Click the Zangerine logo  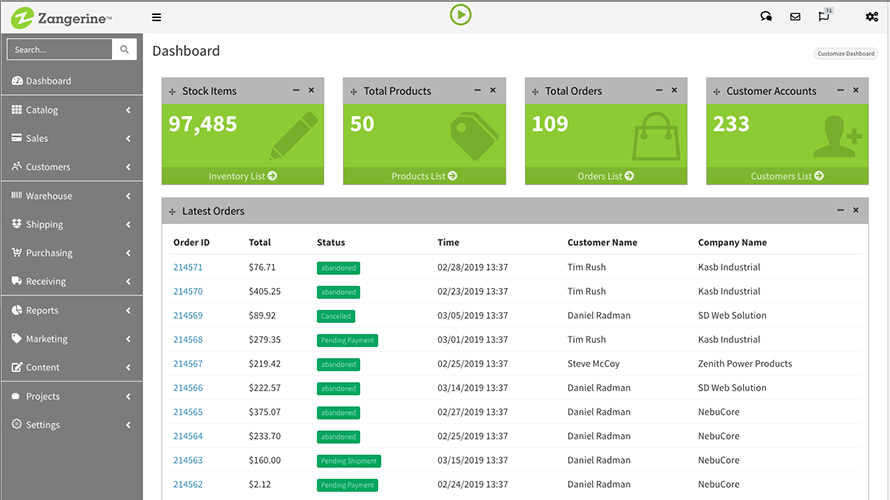click(60, 17)
